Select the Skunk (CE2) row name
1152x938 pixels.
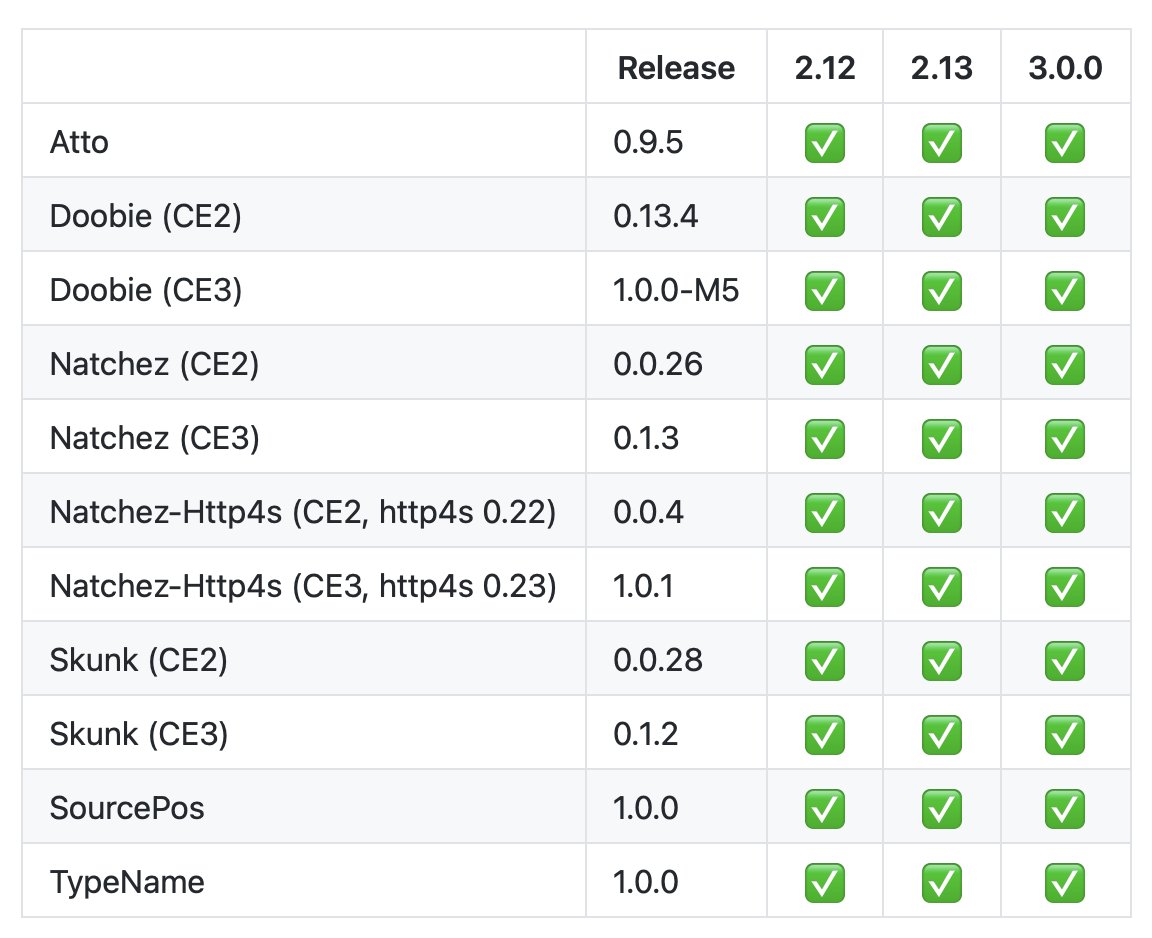pyautogui.click(x=138, y=661)
